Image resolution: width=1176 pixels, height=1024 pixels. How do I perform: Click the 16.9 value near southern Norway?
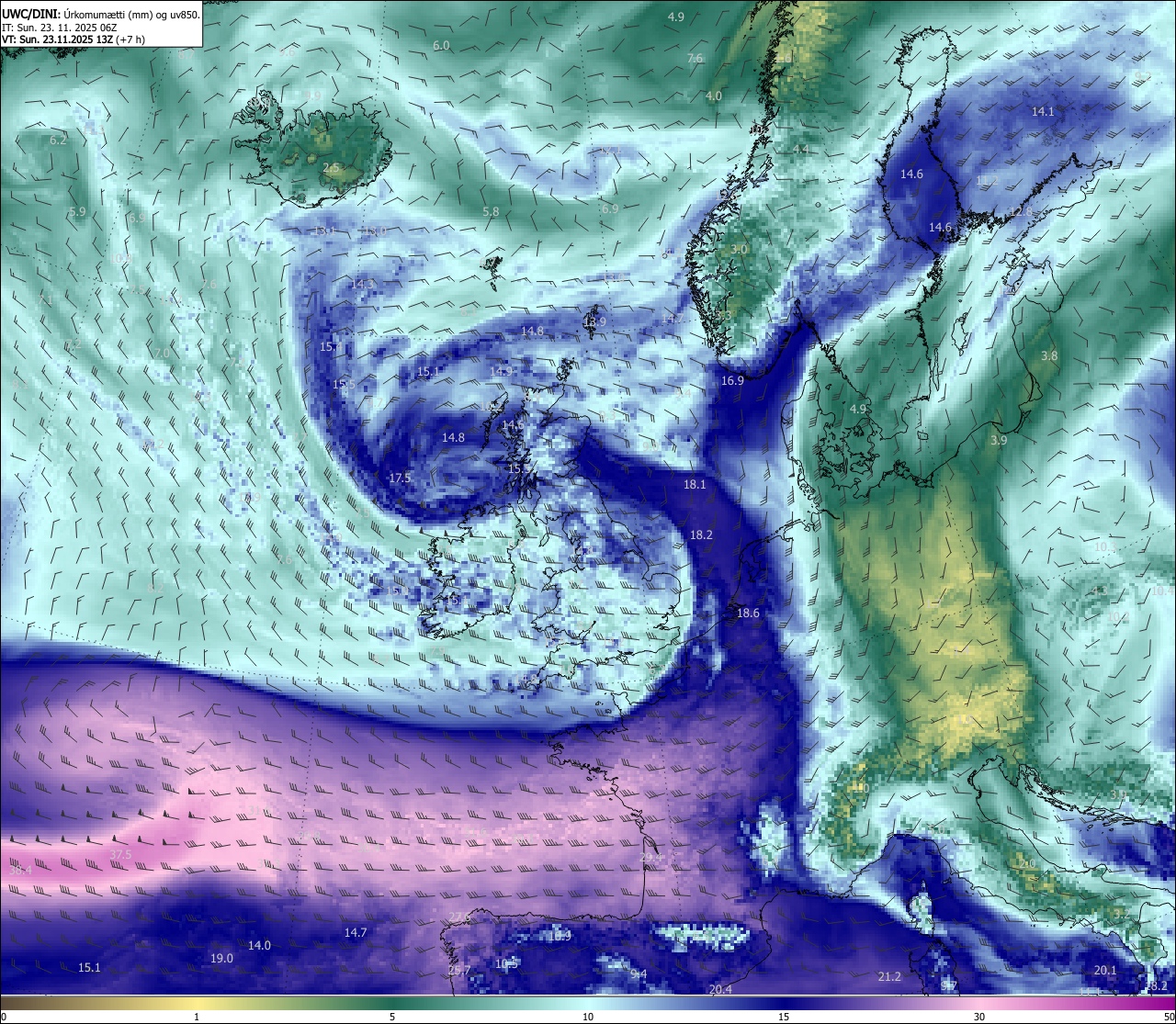tap(732, 380)
